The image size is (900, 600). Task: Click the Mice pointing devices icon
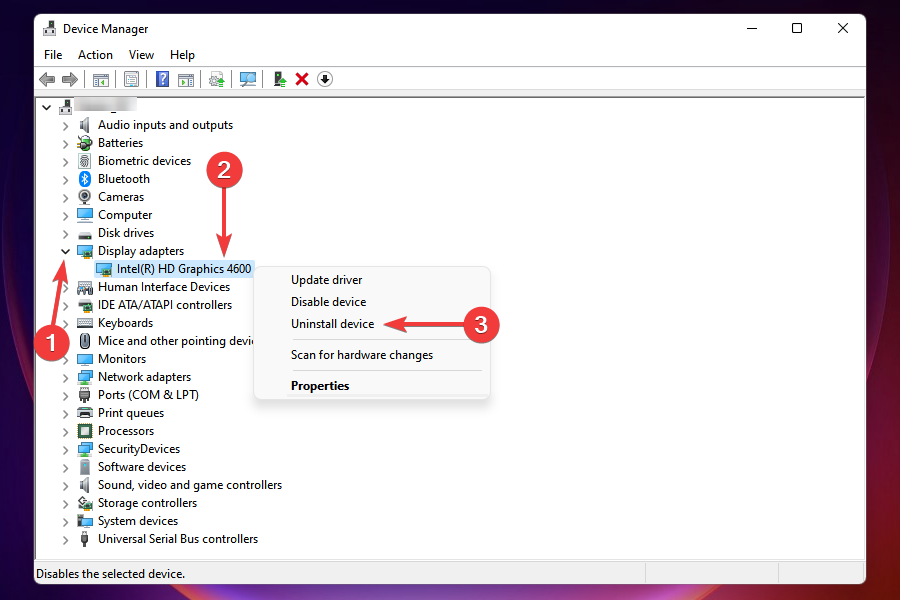coord(85,341)
